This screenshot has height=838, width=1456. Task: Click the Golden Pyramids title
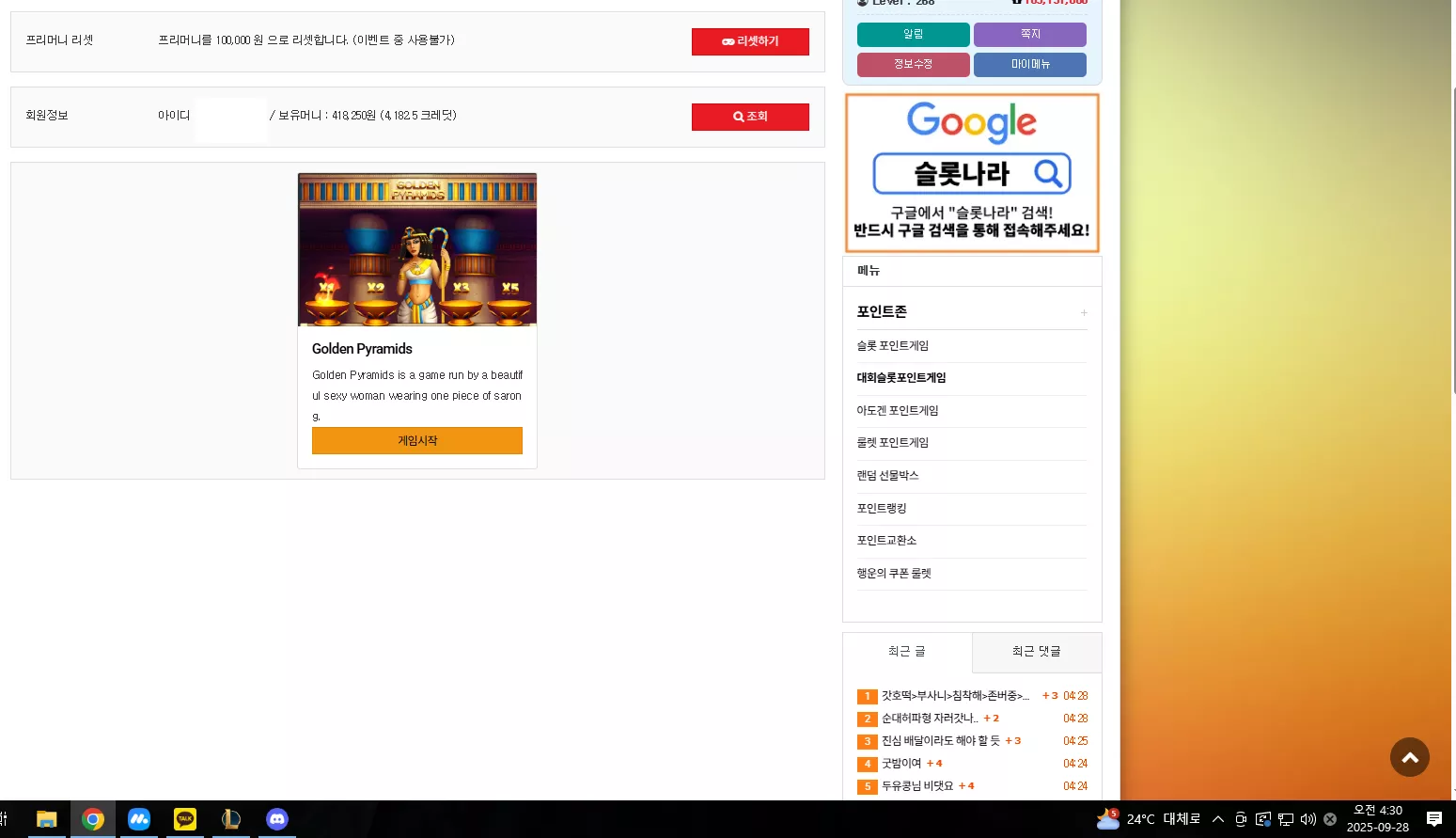pos(362,349)
